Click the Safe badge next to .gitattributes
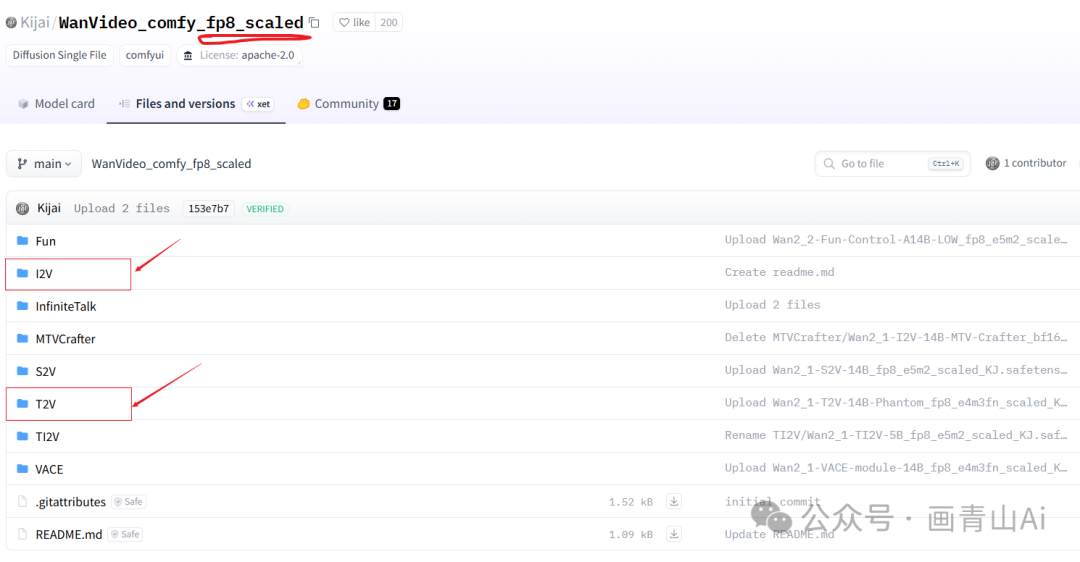The height and width of the screenshot is (562, 1080). pos(129,502)
